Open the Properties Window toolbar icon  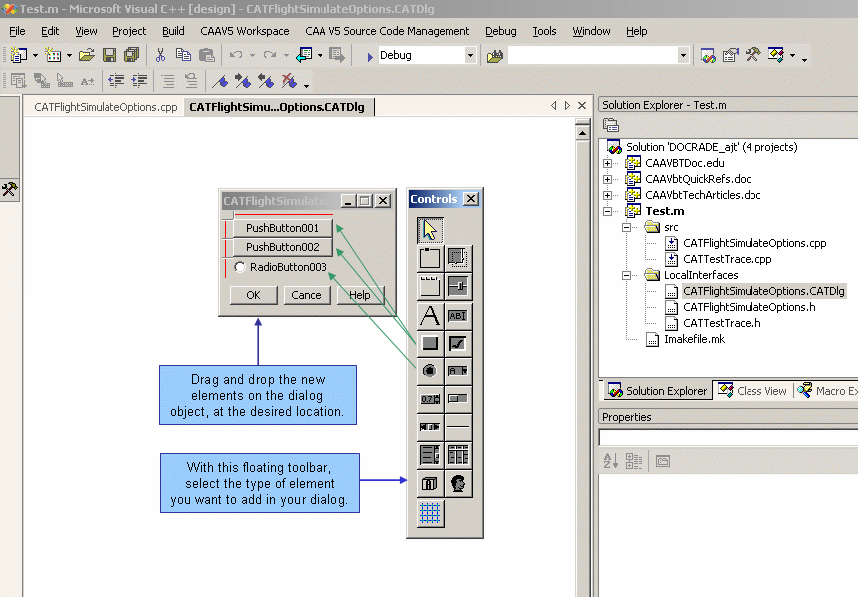[x=731, y=55]
